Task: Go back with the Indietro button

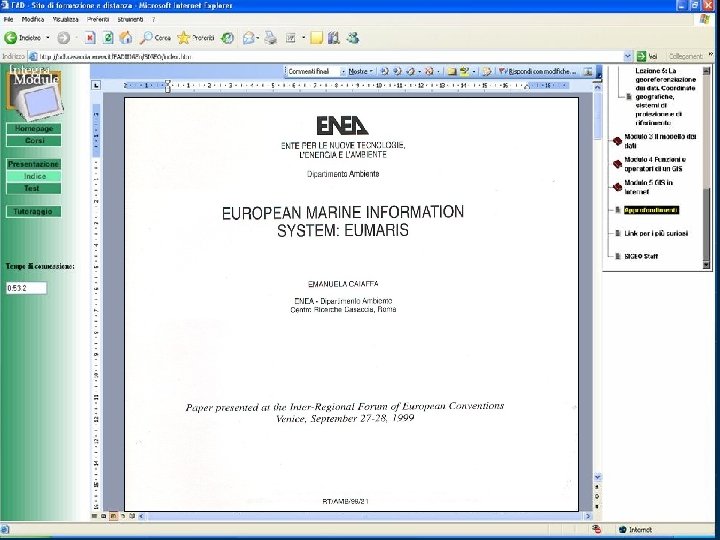Action: coord(23,38)
